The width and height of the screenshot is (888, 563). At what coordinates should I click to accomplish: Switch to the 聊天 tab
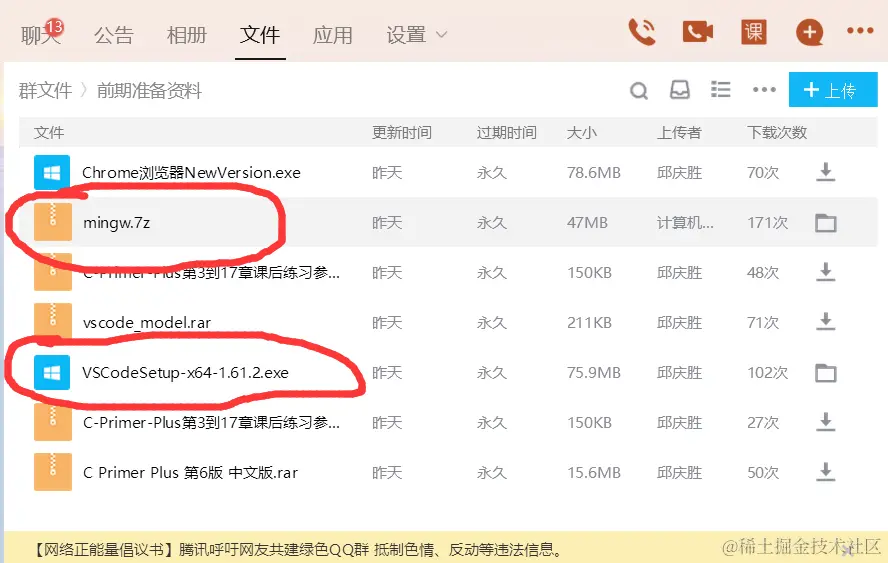41,34
